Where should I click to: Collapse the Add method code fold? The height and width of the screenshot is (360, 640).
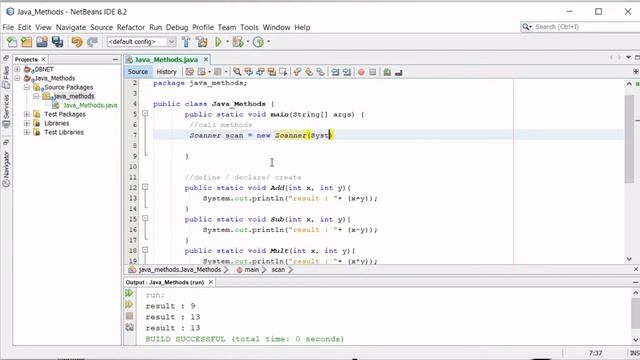(x=145, y=187)
